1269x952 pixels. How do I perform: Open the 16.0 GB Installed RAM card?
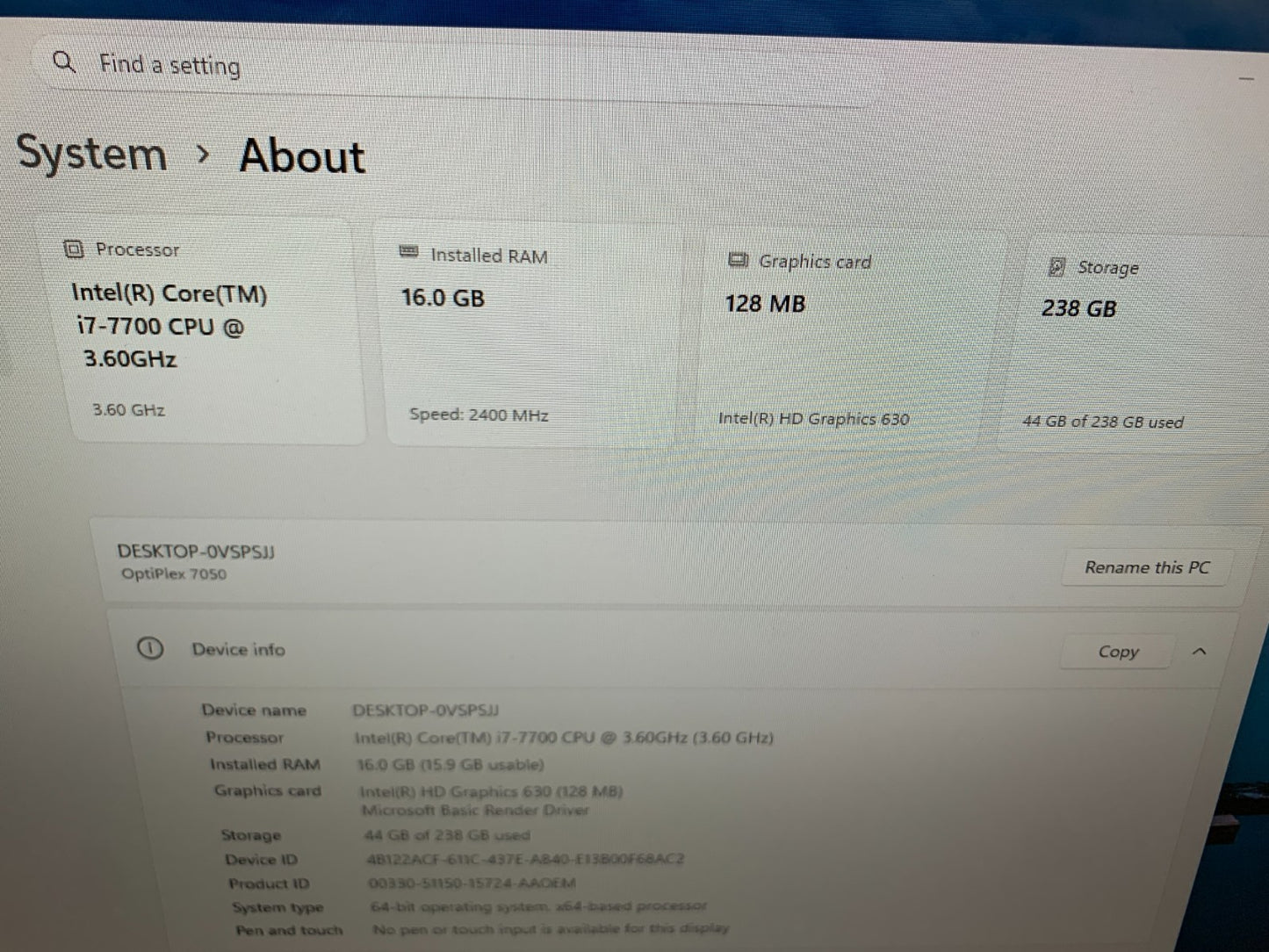click(532, 335)
